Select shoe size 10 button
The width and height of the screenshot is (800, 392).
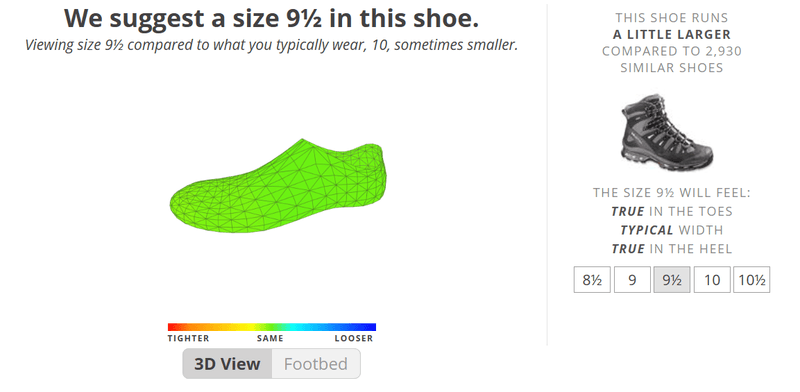(x=712, y=280)
